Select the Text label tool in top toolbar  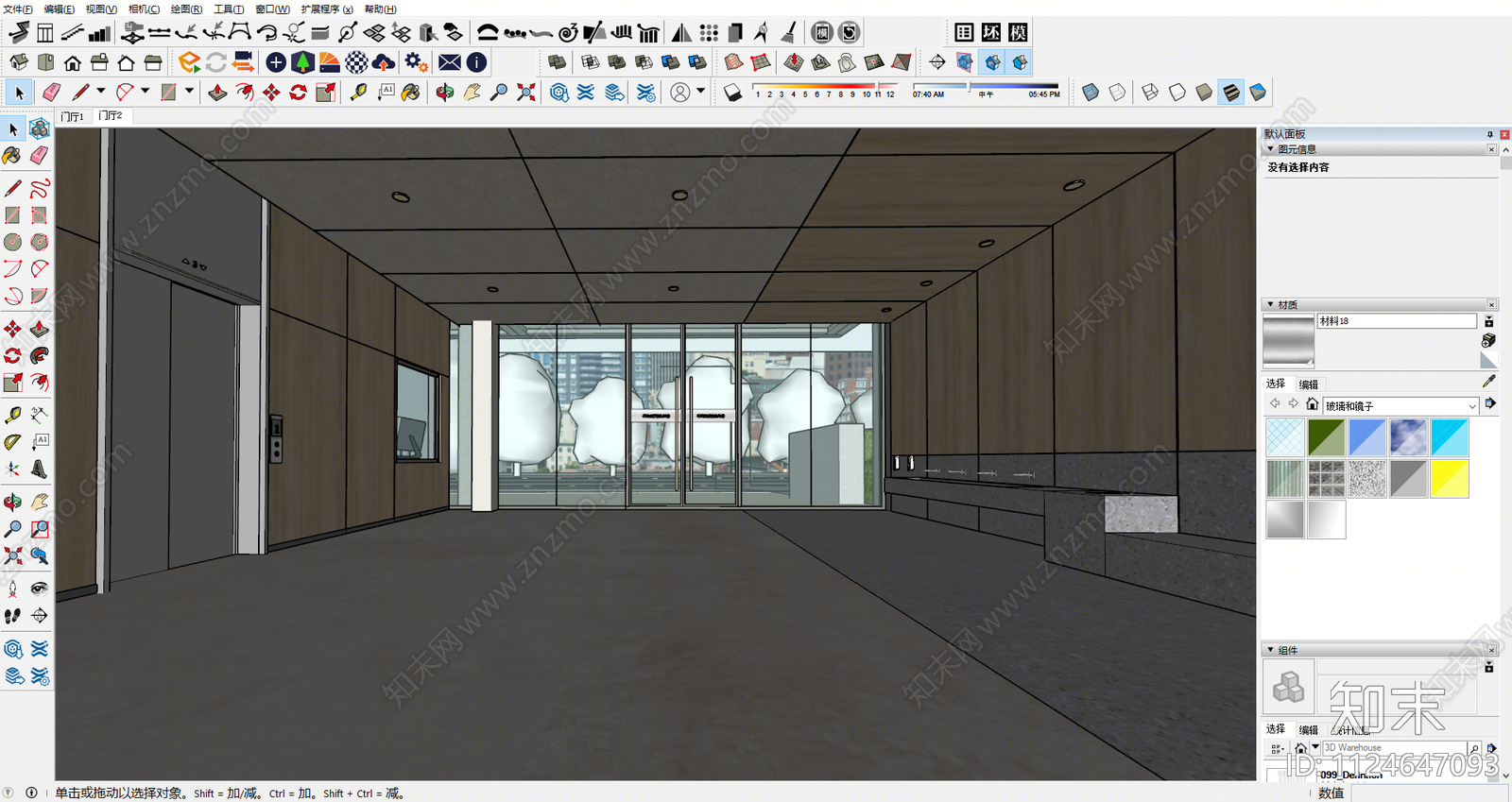point(386,93)
